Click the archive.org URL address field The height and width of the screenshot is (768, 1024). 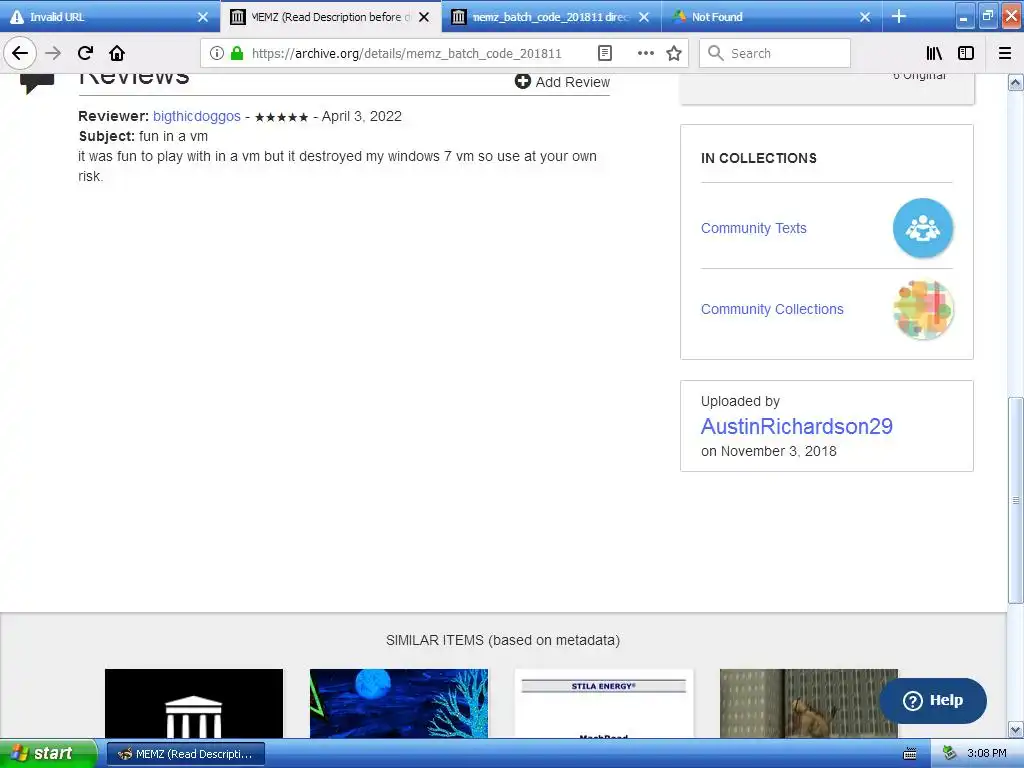[406, 53]
